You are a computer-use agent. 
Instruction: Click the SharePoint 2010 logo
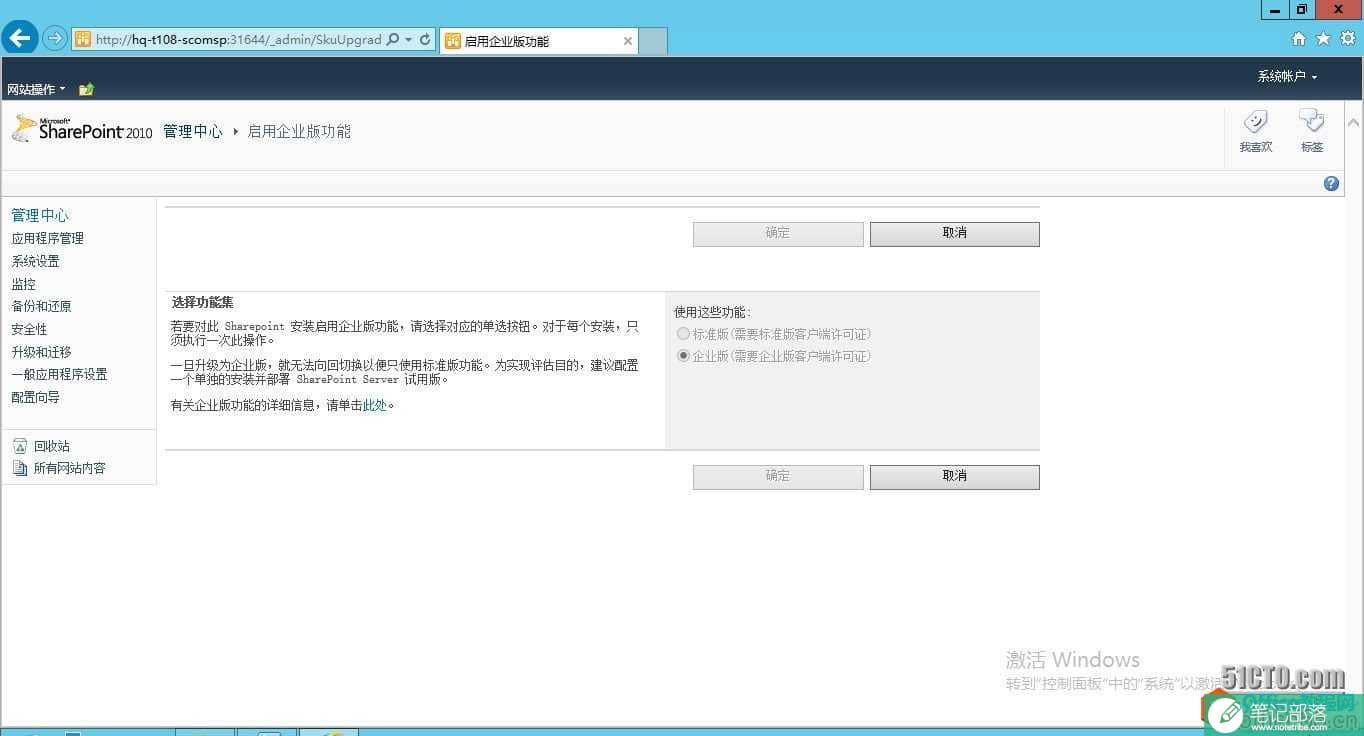click(x=82, y=129)
